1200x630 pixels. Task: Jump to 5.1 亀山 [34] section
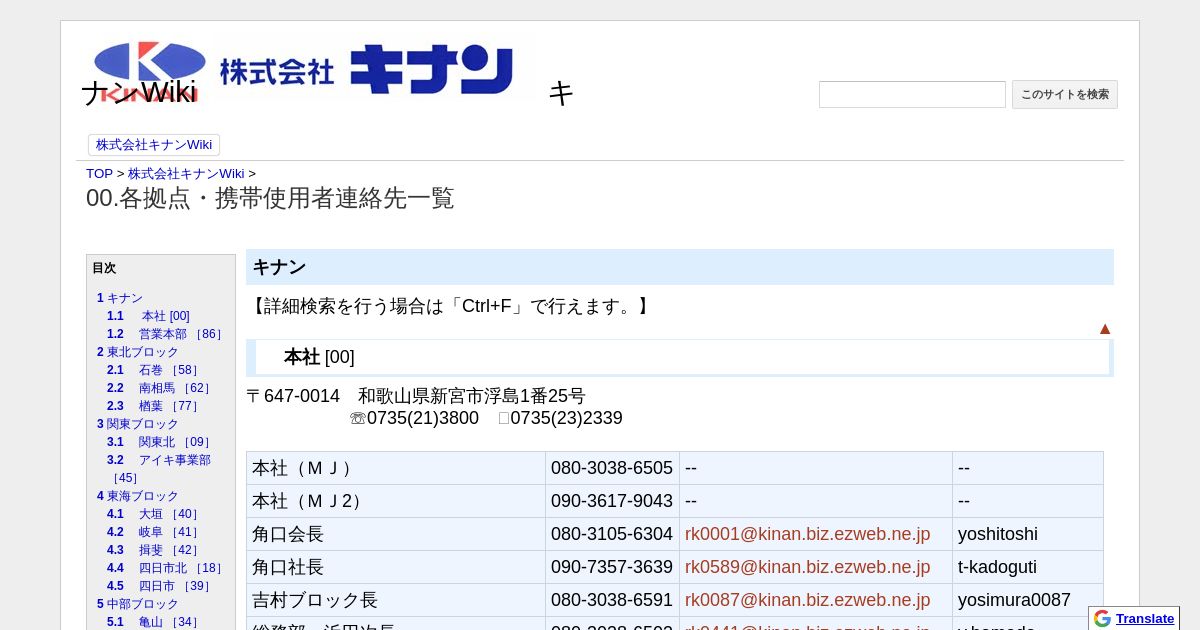pos(155,622)
